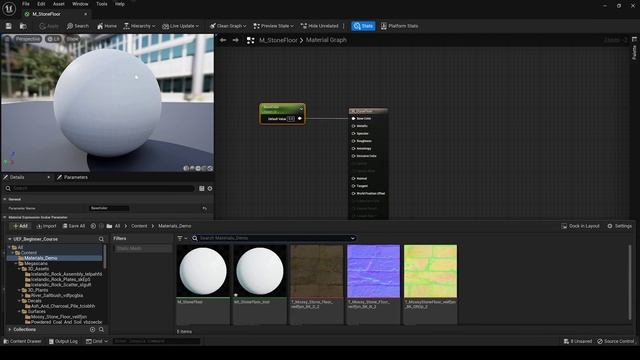Click the graph breadcrumb grid icon
Viewport: 640px width, 360px height.
pos(251,40)
